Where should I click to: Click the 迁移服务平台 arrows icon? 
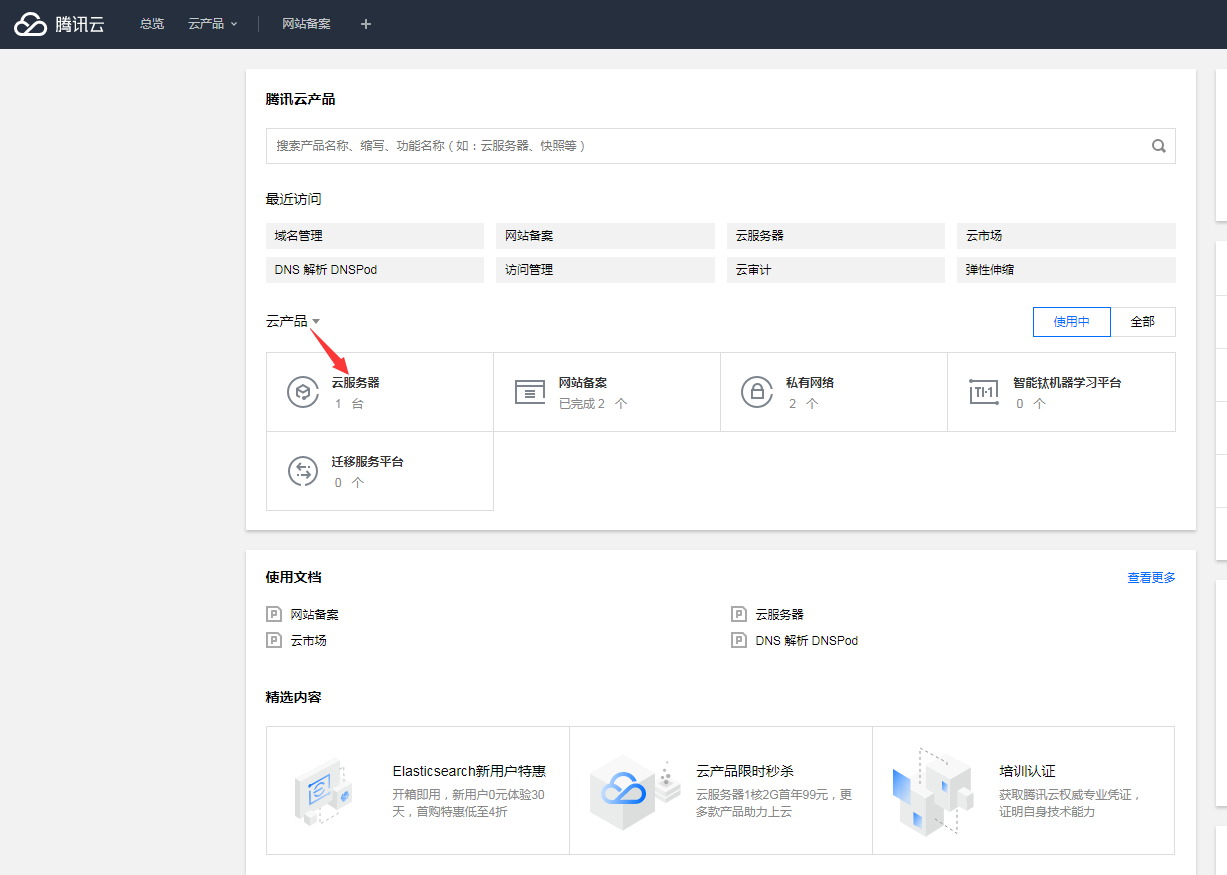[x=303, y=471]
